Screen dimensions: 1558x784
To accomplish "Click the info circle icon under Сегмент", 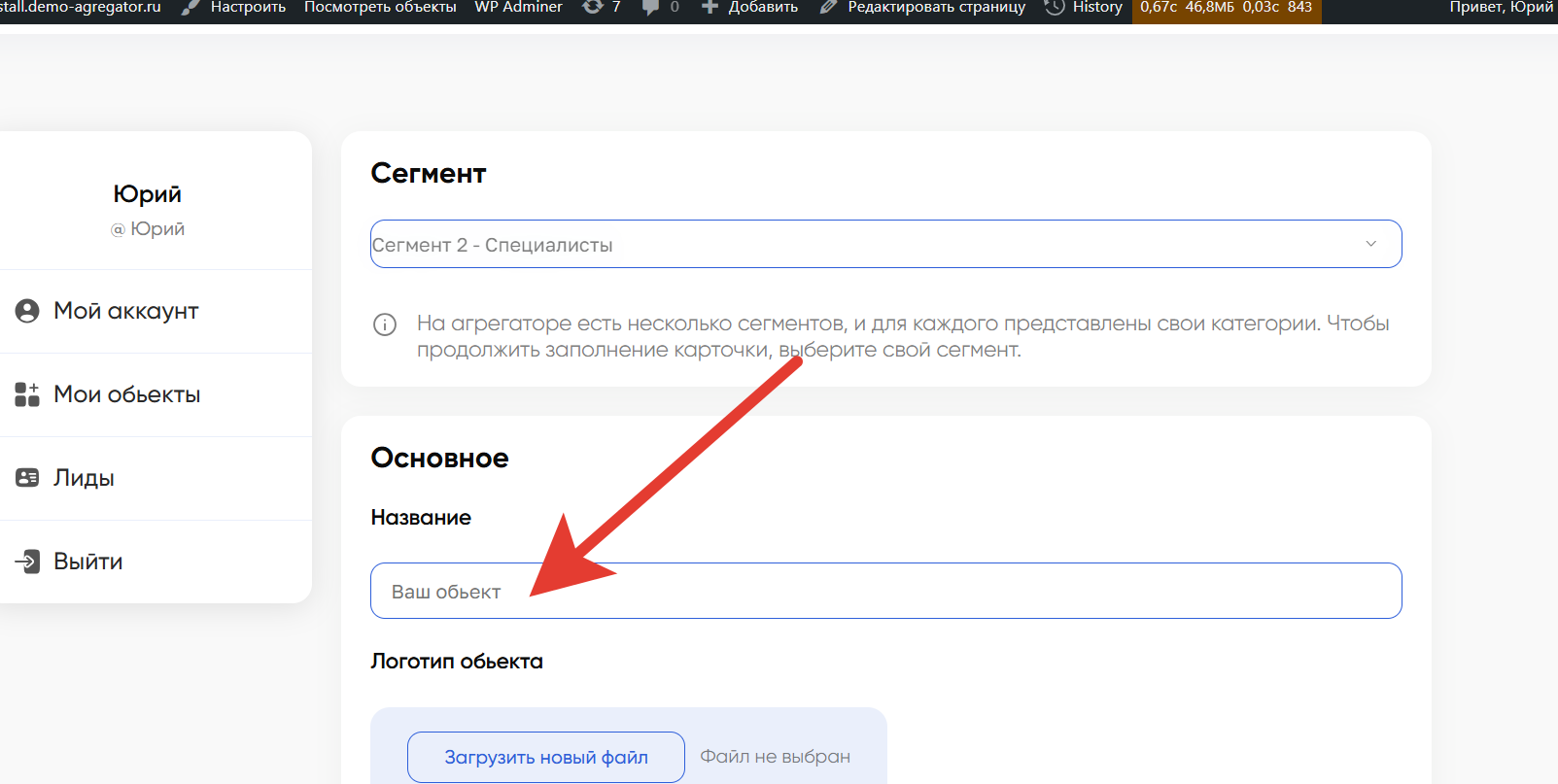I will coord(385,324).
